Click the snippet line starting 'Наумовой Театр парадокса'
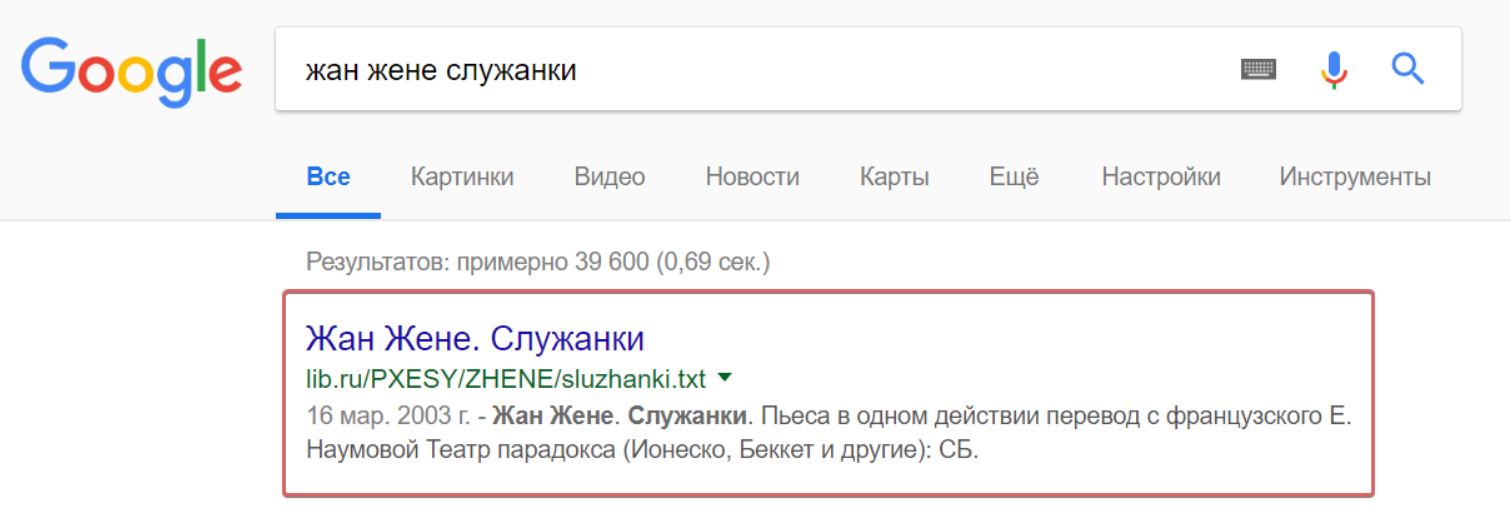This screenshot has height=512, width=1511. [x=640, y=450]
